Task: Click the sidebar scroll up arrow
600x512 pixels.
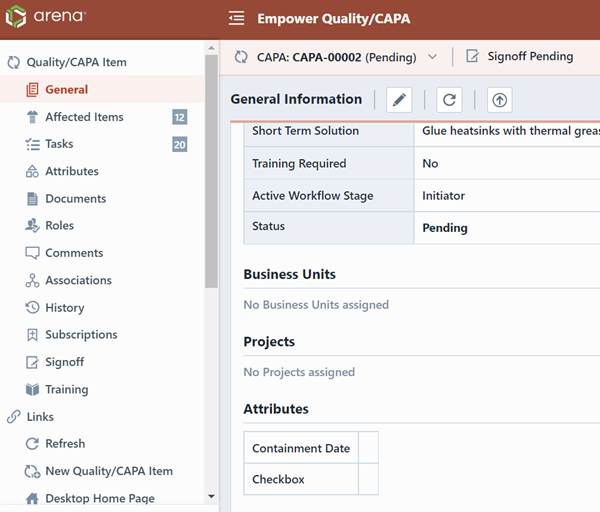Action: coord(211,48)
